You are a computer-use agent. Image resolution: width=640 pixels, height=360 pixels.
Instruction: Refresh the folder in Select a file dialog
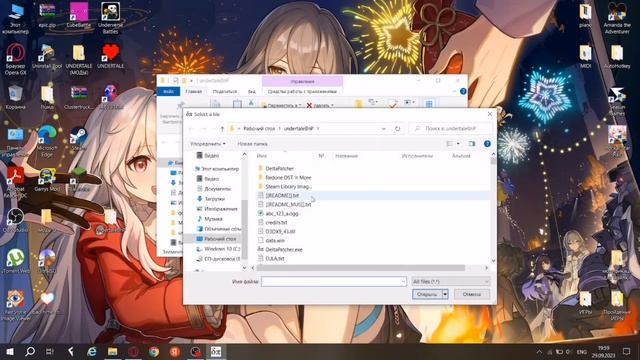[397, 129]
